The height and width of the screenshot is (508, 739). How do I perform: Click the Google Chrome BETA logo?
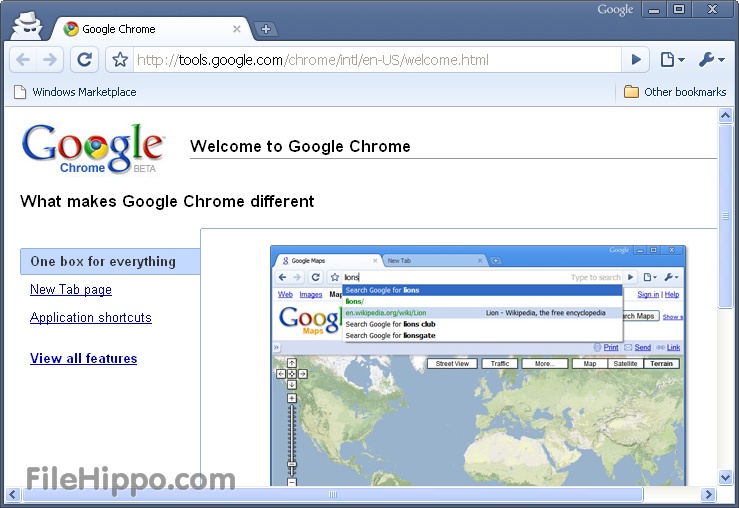pyautogui.click(x=93, y=149)
